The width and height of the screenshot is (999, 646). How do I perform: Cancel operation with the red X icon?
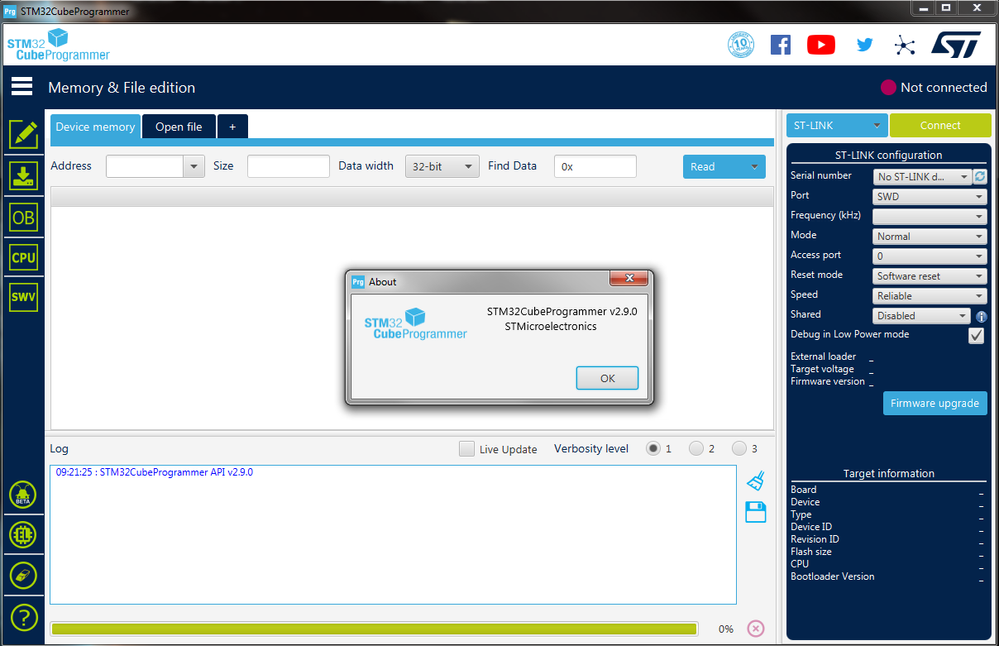[x=756, y=629]
